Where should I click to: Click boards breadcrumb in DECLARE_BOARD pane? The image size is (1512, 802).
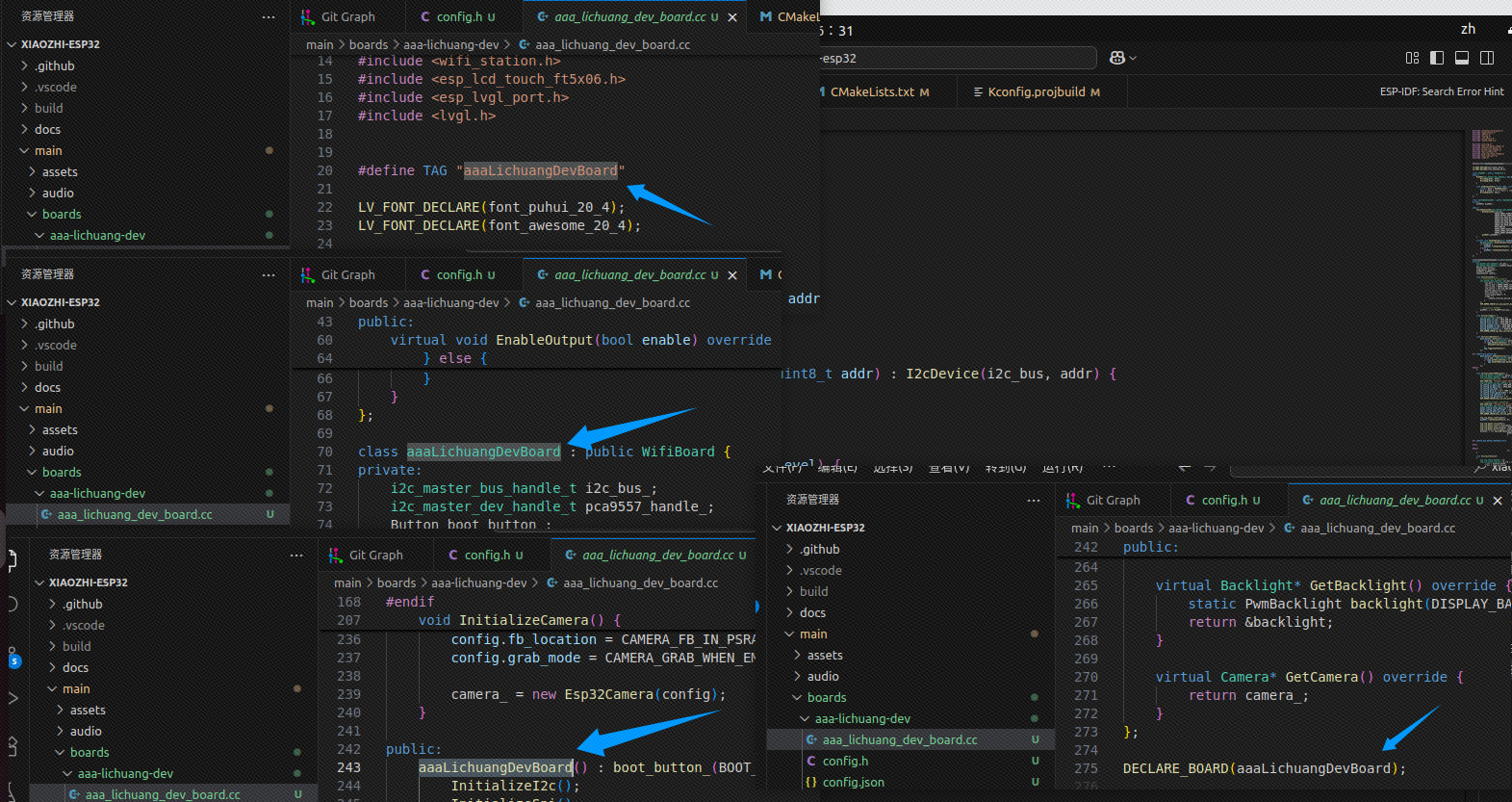pyautogui.click(x=1134, y=528)
